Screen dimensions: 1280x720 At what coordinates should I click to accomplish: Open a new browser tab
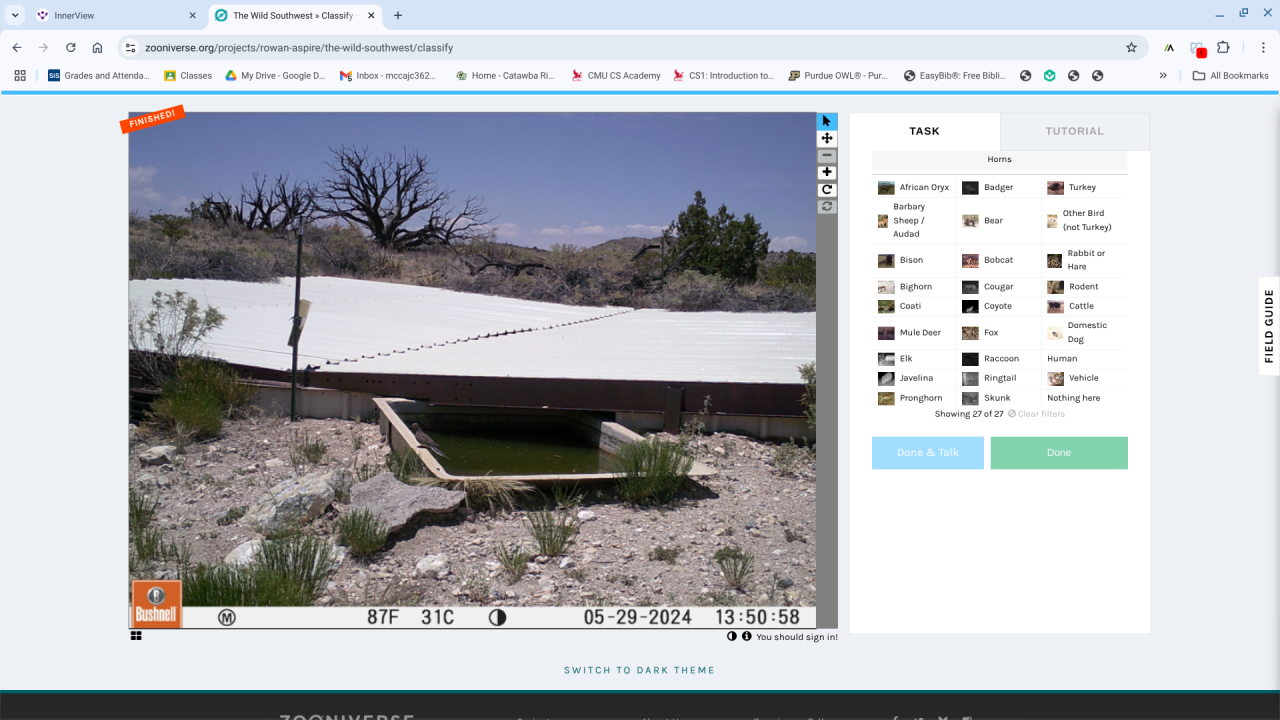click(x=398, y=15)
